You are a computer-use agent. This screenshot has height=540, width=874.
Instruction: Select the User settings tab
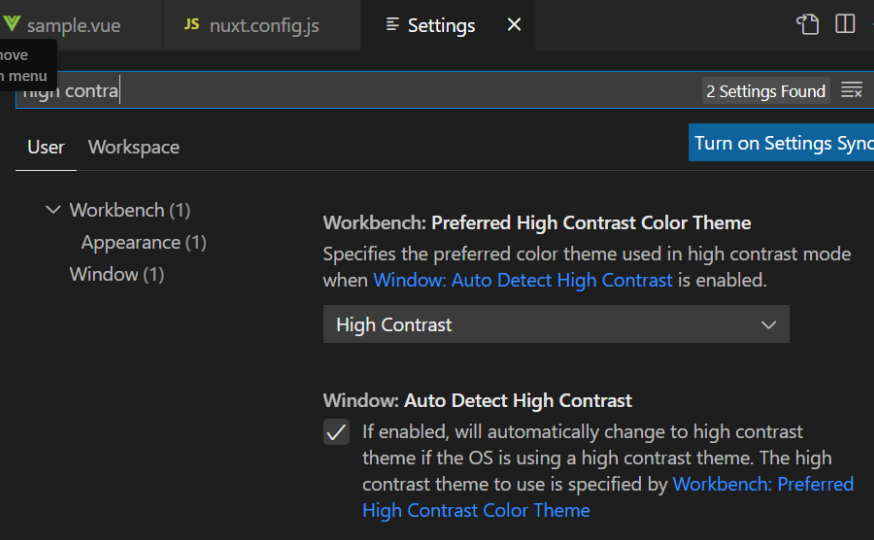(46, 147)
